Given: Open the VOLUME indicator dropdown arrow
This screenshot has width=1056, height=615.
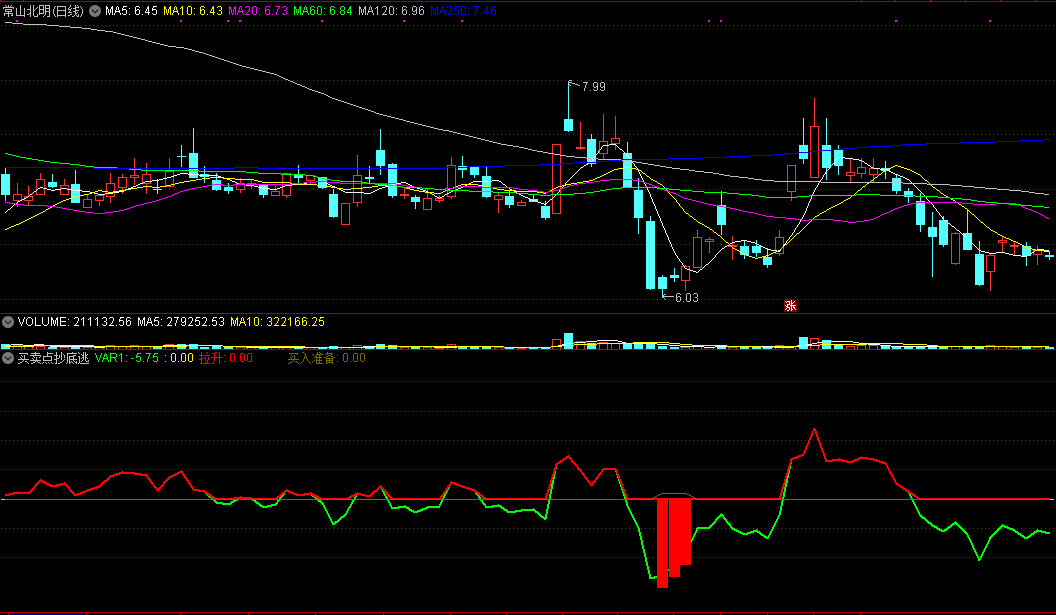Looking at the screenshot, I should click(x=8, y=322).
